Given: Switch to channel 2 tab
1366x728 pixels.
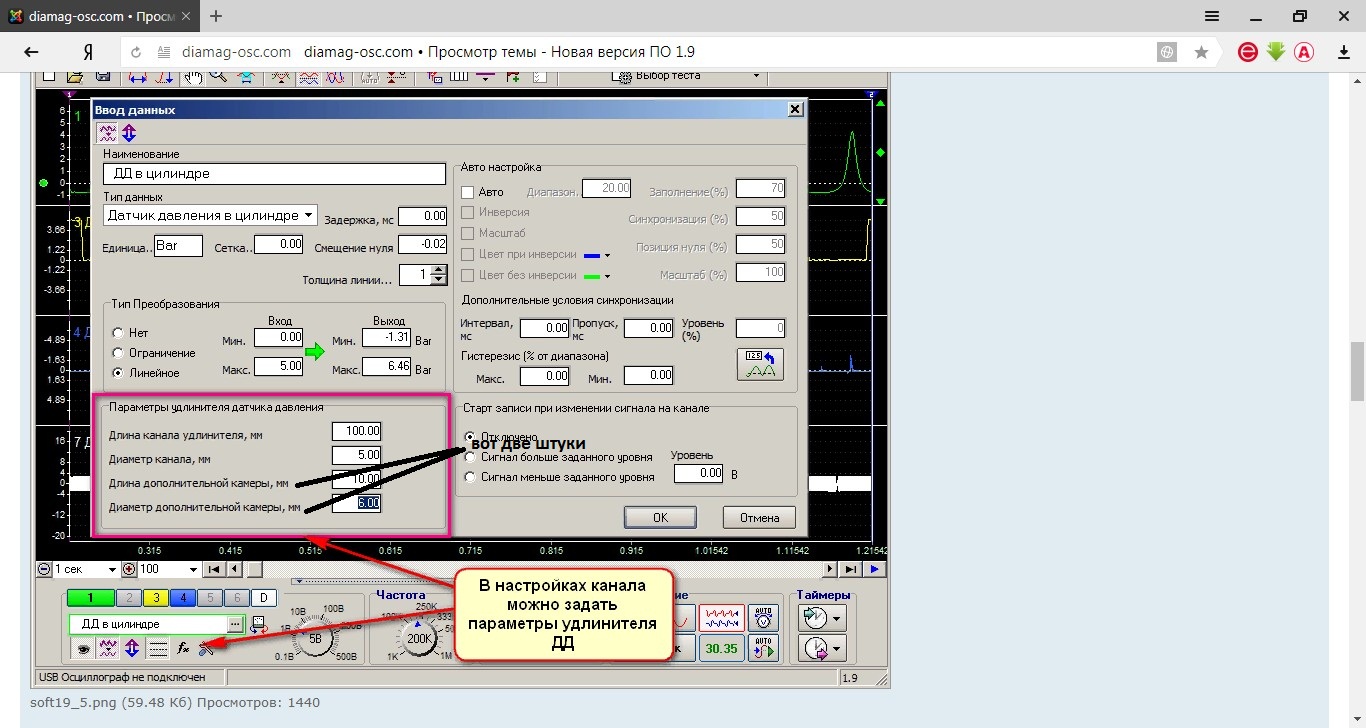Looking at the screenshot, I should [x=128, y=598].
